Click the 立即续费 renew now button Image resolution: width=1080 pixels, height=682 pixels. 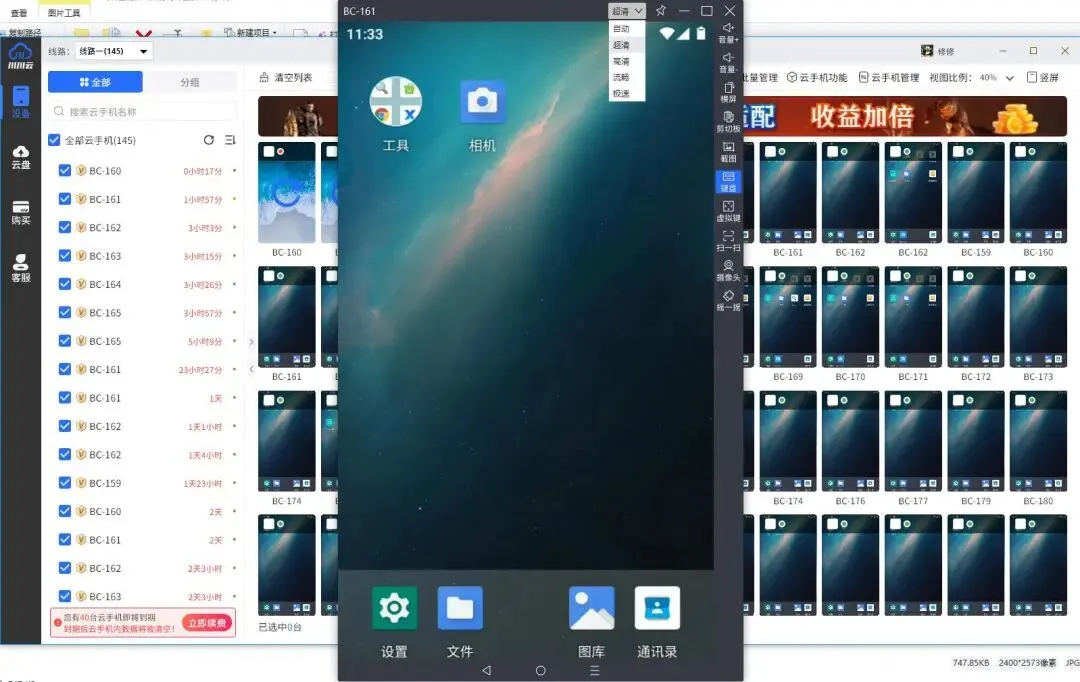(x=207, y=623)
